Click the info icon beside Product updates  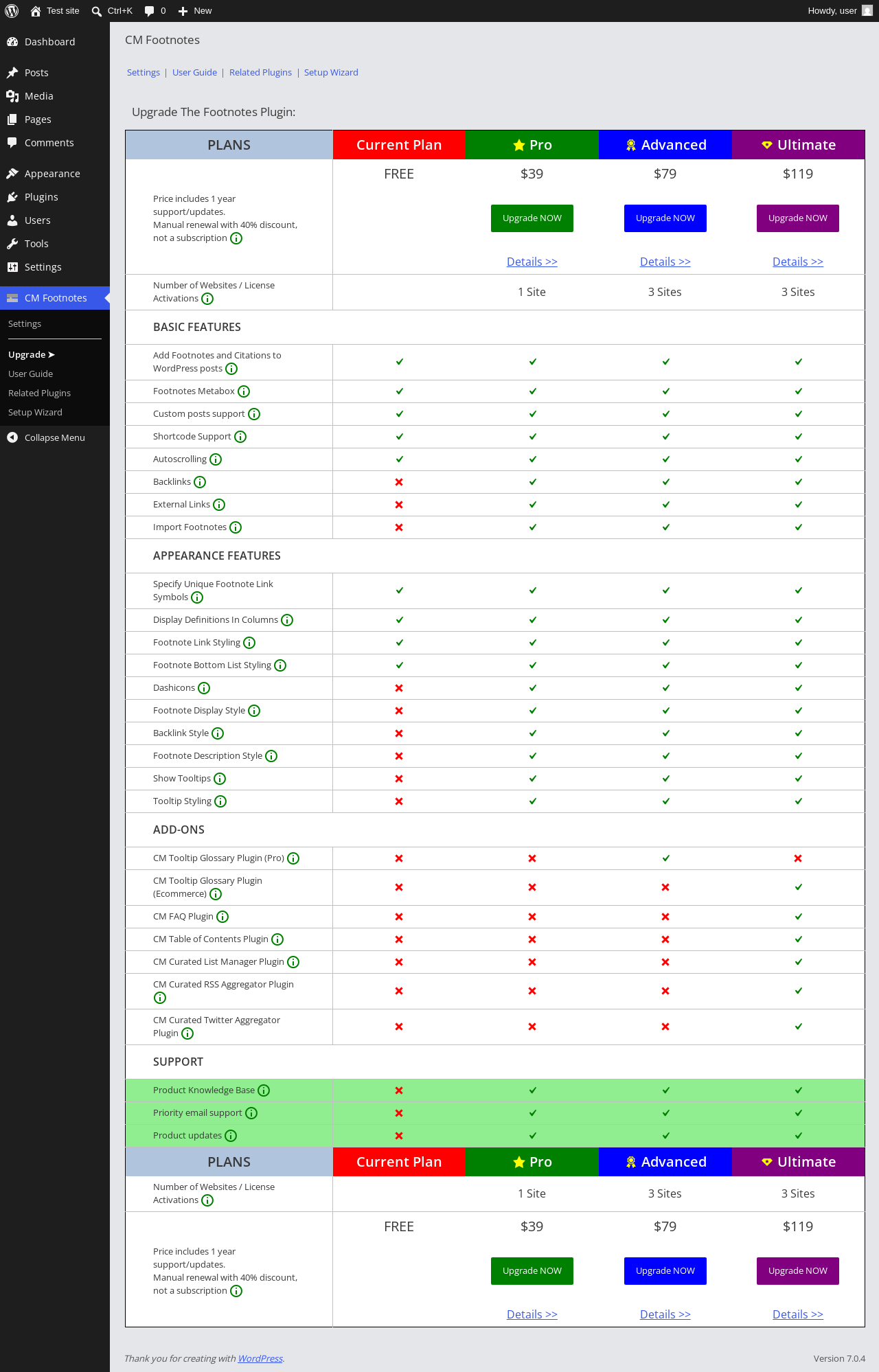(231, 1136)
